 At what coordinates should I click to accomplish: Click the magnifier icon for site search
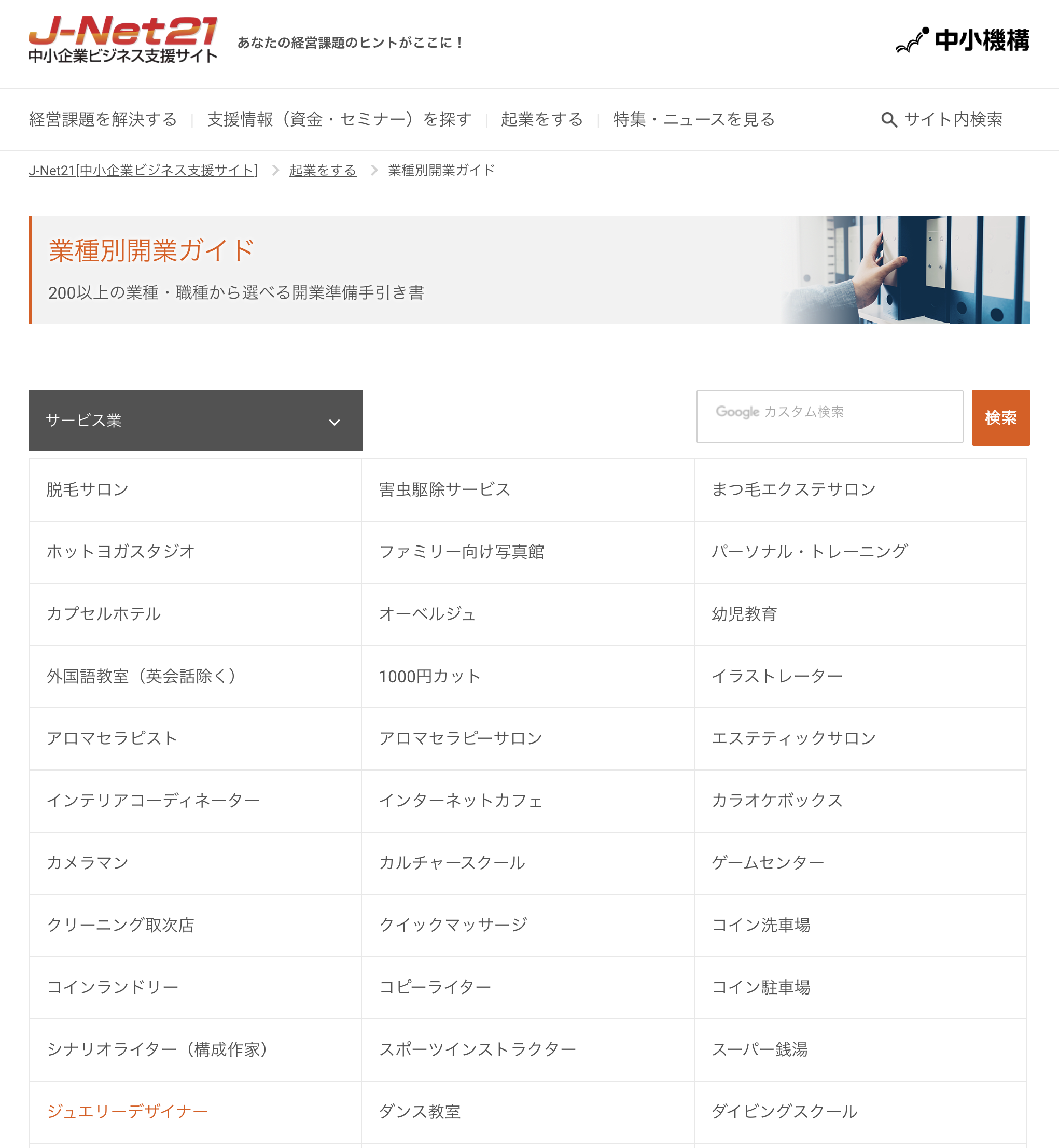(889, 120)
